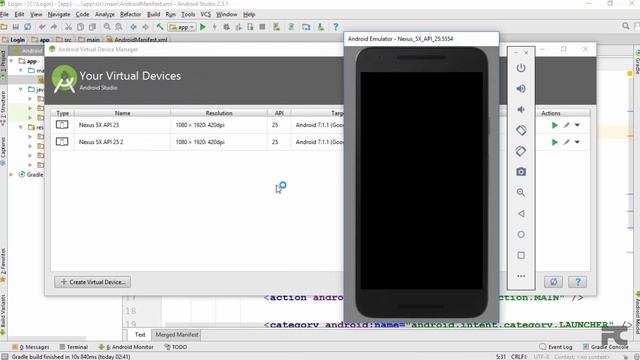Open the Navigate menu
Screen dimensions: 640x360
point(59,14)
